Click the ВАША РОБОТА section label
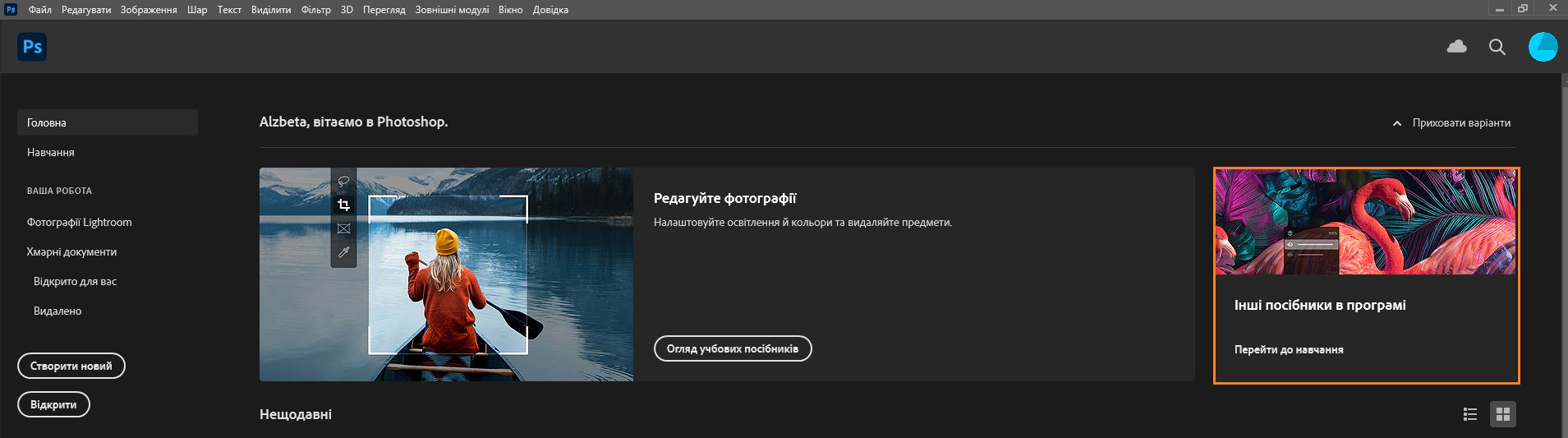 tap(59, 191)
